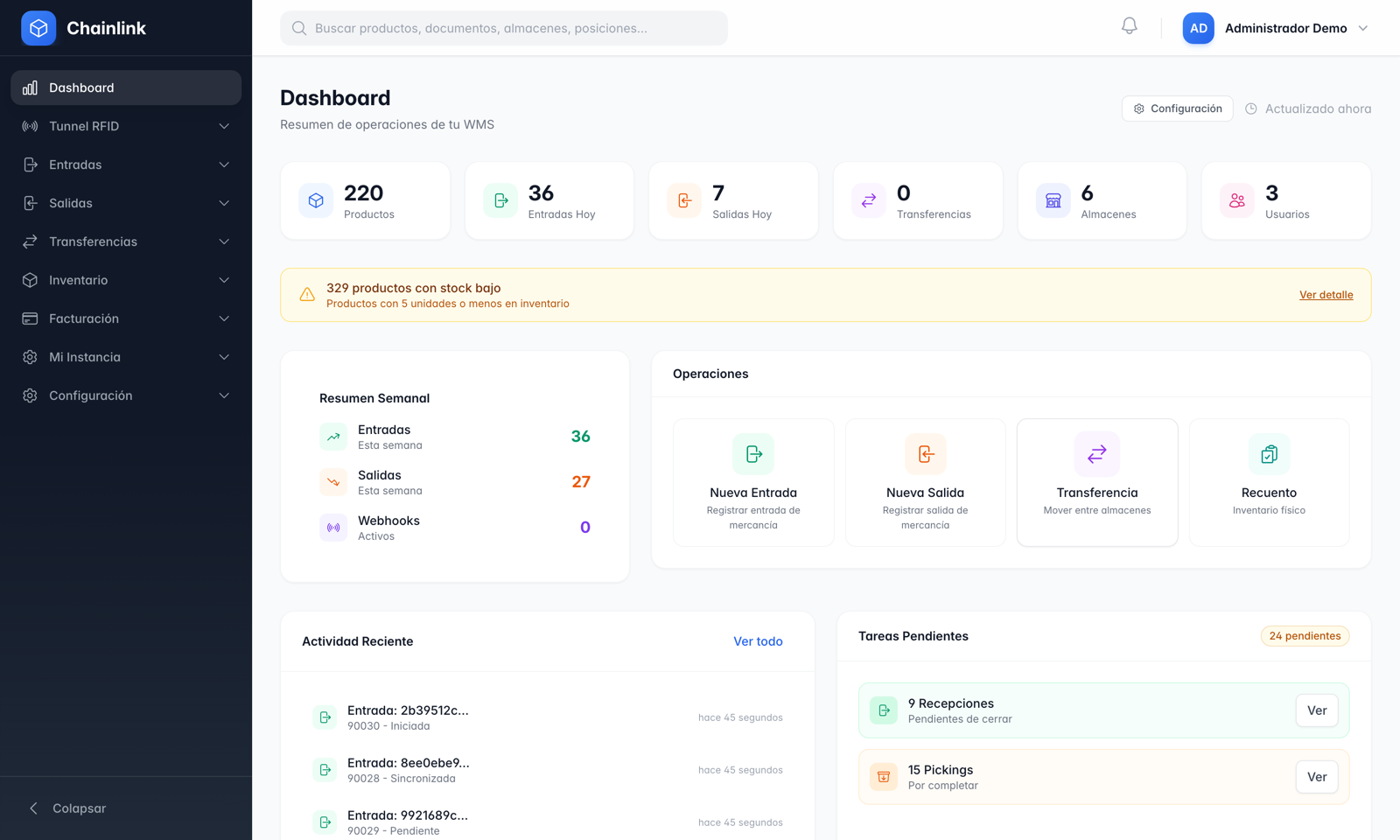
Task: Click the Chainlink cube logo icon
Action: [x=38, y=28]
